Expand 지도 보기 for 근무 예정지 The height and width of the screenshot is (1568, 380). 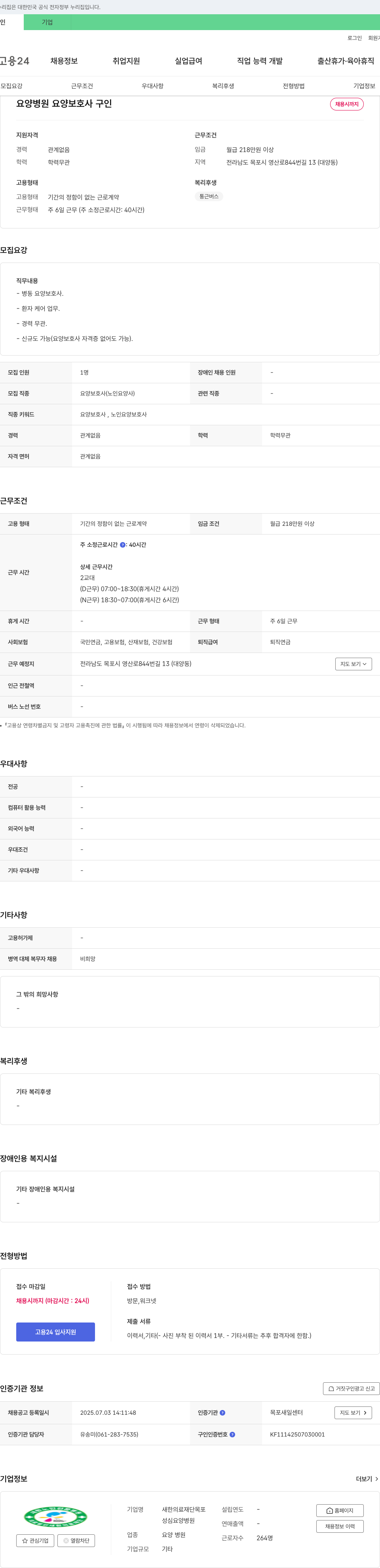tap(353, 664)
